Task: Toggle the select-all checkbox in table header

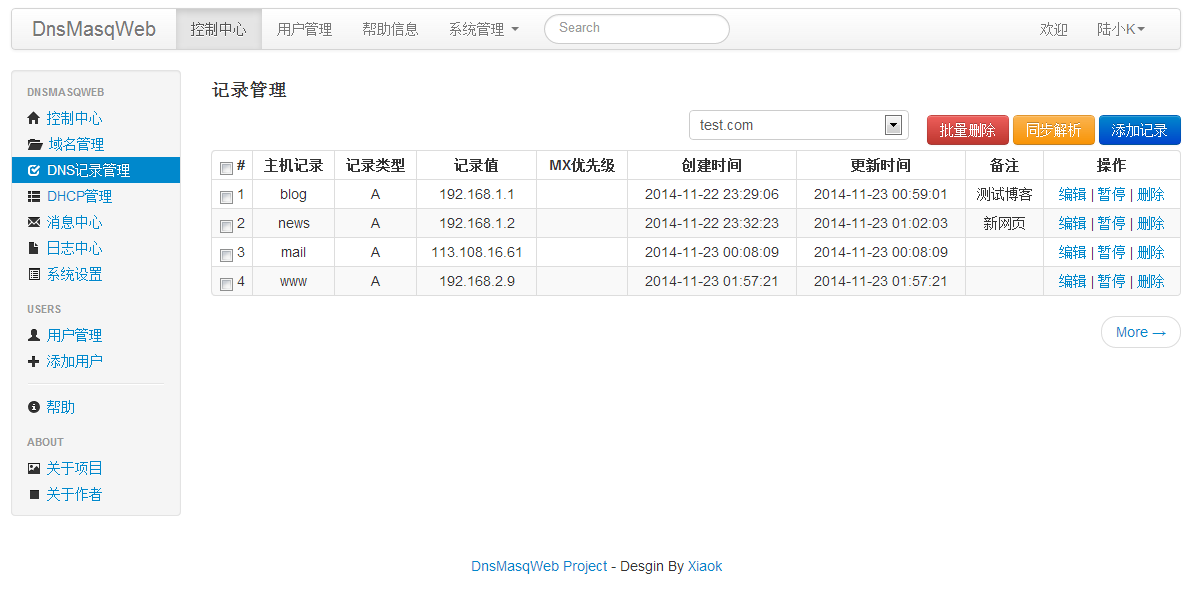Action: pos(226,168)
